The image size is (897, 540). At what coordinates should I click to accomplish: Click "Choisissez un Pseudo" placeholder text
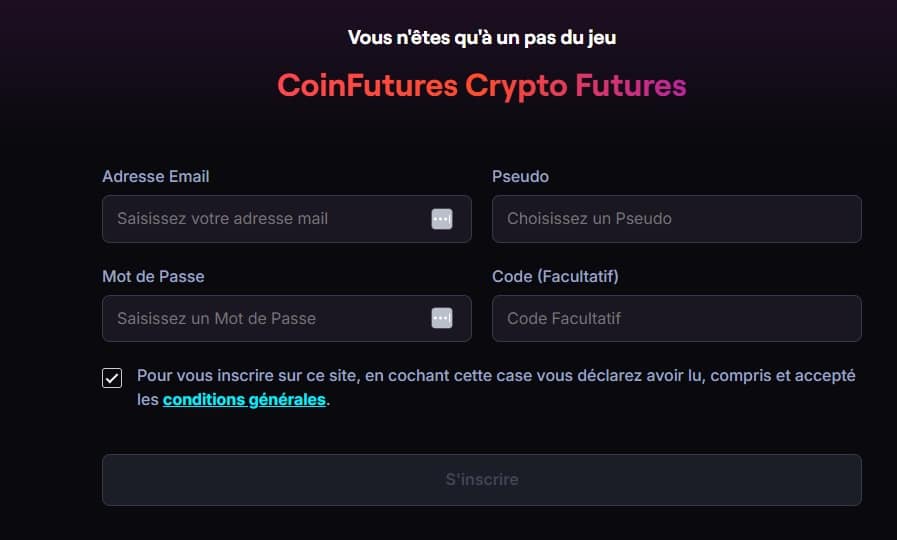click(x=589, y=219)
